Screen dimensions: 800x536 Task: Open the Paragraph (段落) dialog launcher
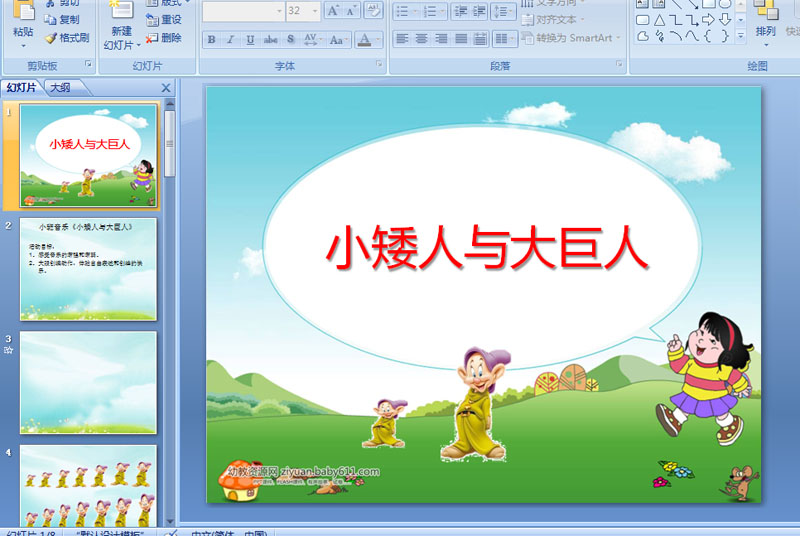click(x=619, y=64)
